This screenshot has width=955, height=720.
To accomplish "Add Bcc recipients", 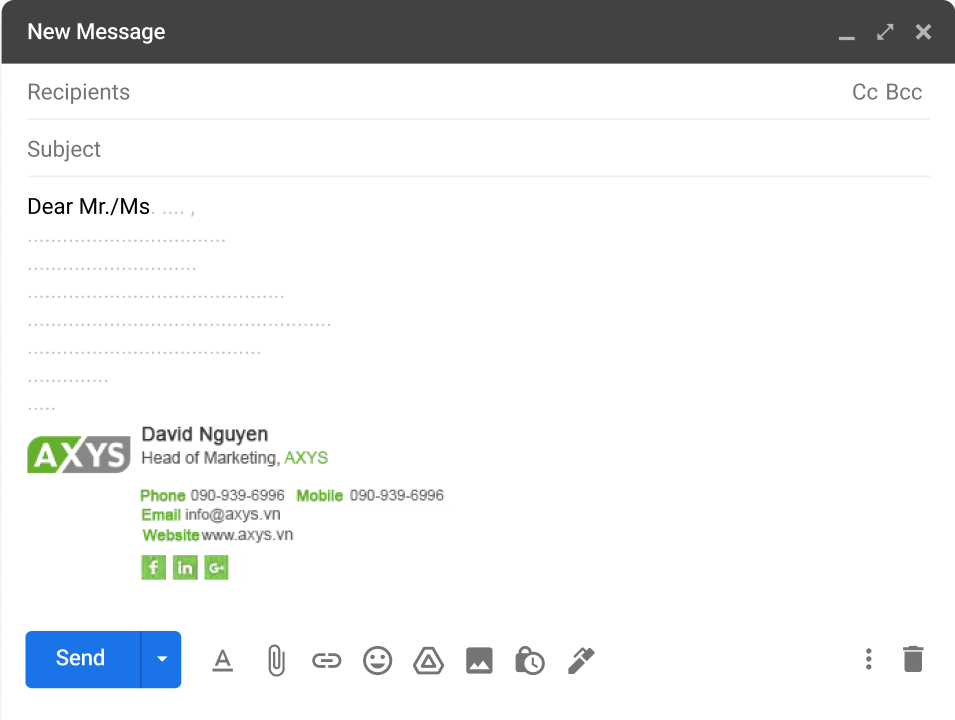I will click(x=904, y=92).
